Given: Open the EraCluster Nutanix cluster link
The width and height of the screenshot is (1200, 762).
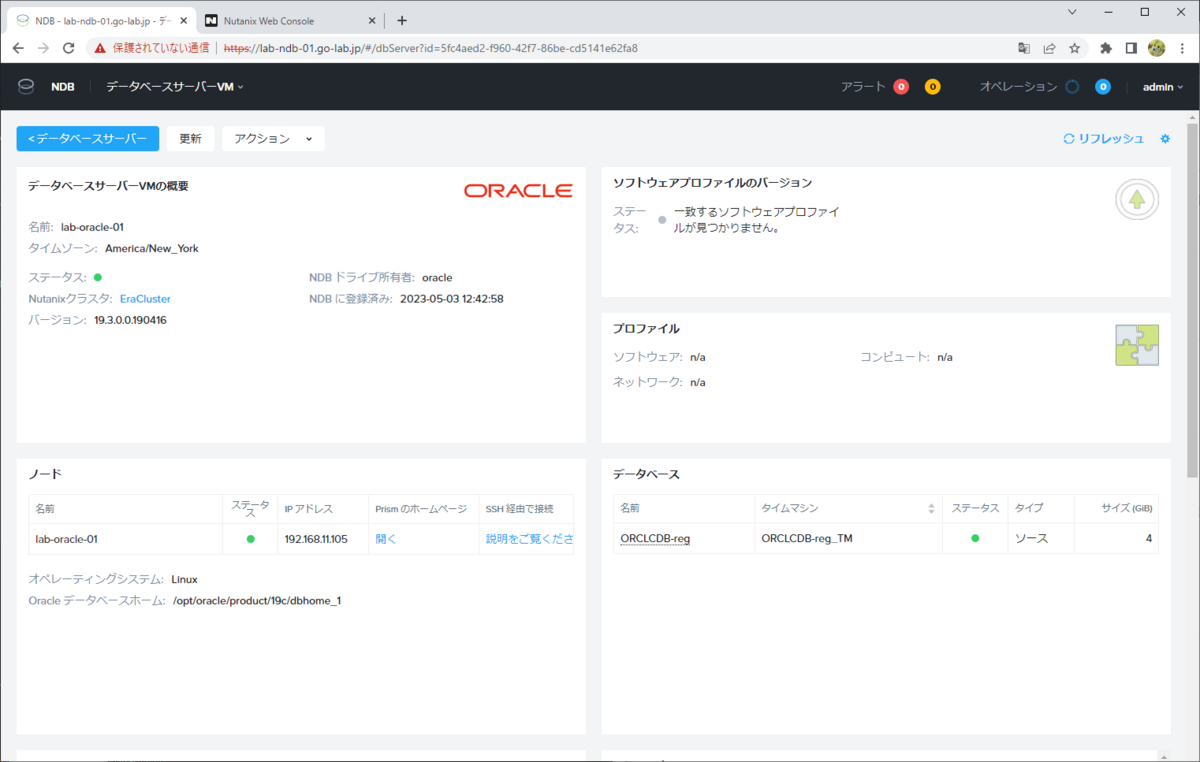Looking at the screenshot, I should click(x=146, y=299).
